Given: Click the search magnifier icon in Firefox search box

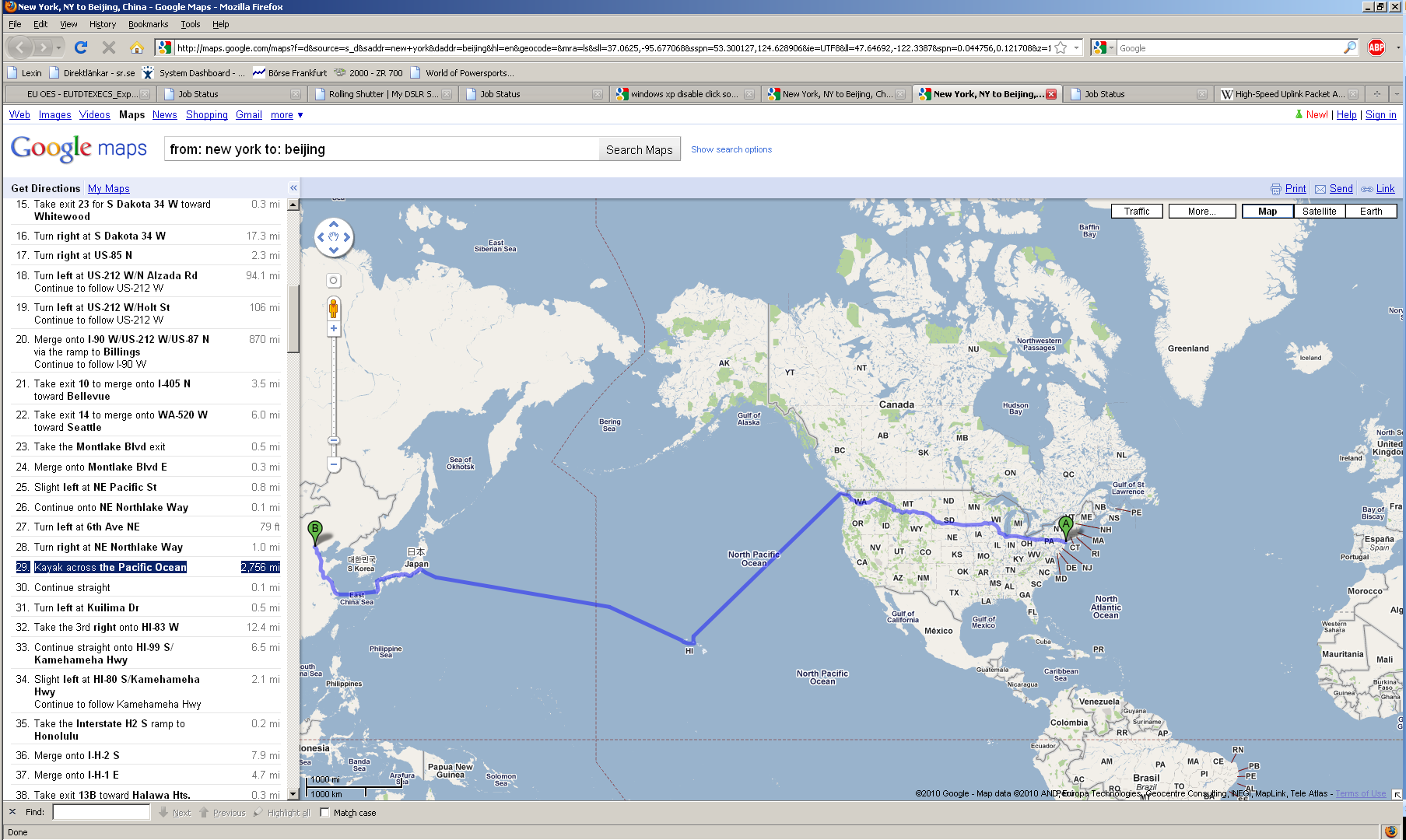Looking at the screenshot, I should tap(1350, 48).
